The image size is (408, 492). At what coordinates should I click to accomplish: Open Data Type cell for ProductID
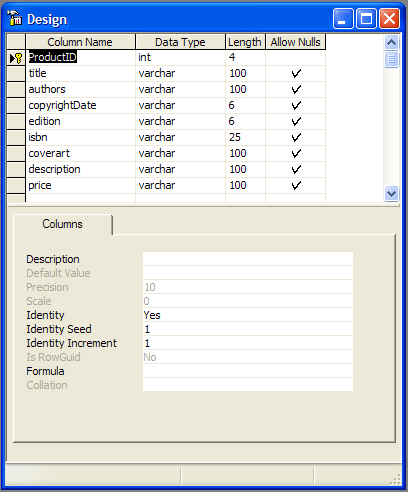180,57
